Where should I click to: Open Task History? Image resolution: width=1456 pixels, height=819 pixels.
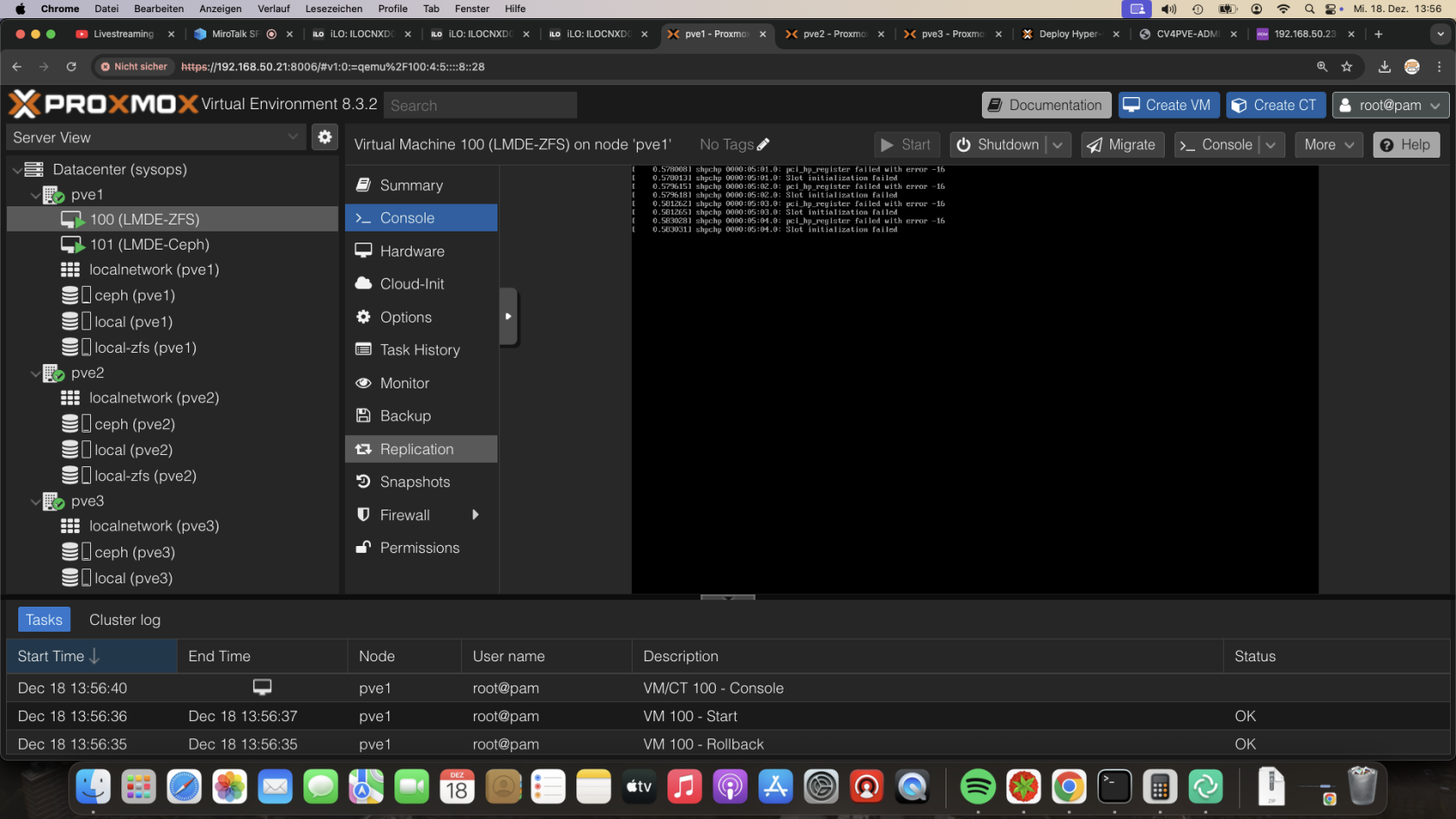(x=421, y=350)
